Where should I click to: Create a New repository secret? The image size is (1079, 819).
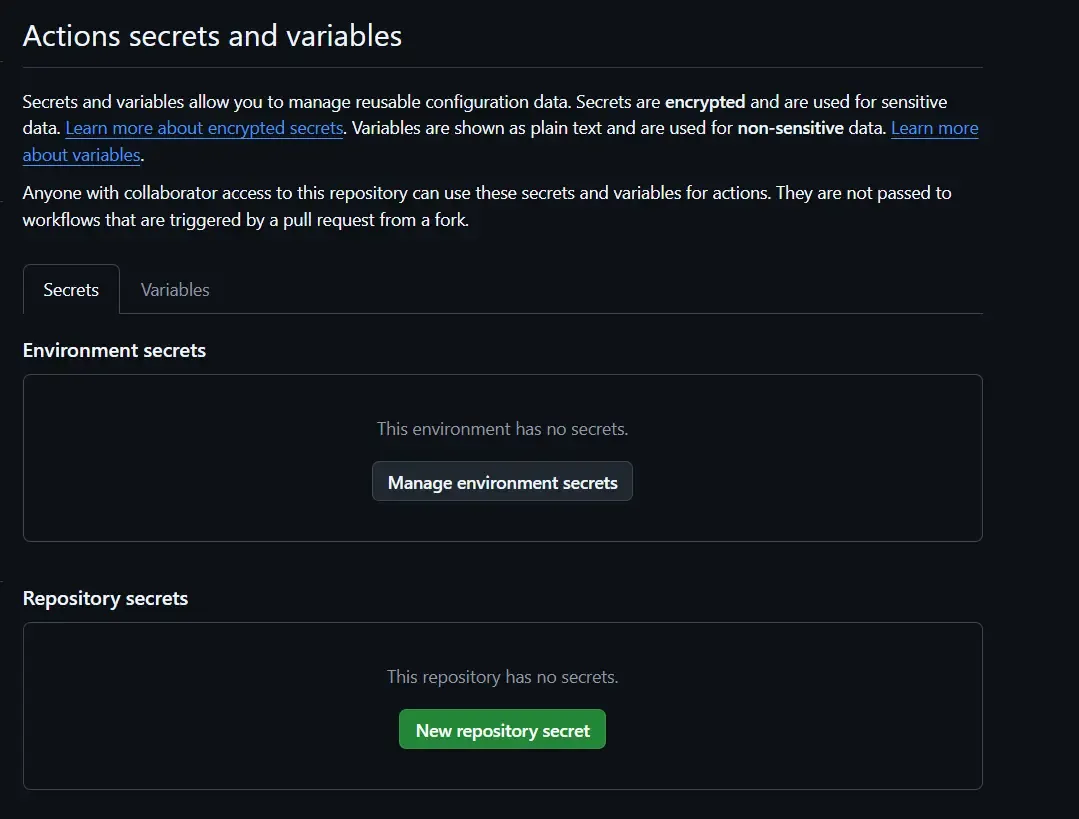tap(502, 730)
